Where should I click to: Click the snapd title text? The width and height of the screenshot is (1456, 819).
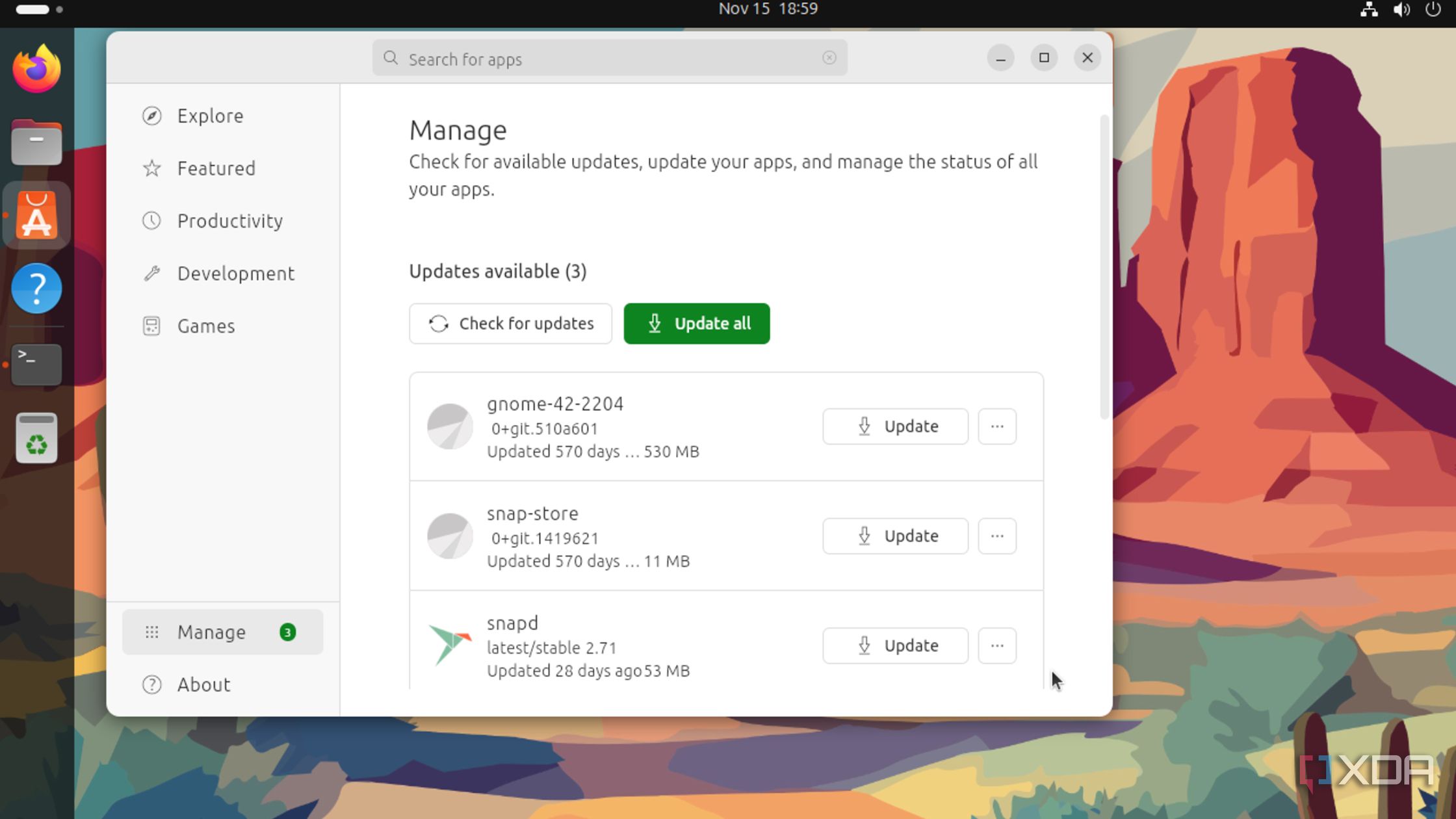coord(512,623)
